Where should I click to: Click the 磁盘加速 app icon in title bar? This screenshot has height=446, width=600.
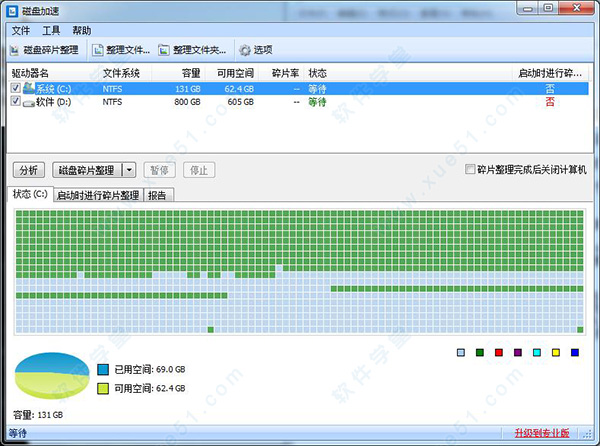click(x=12, y=11)
